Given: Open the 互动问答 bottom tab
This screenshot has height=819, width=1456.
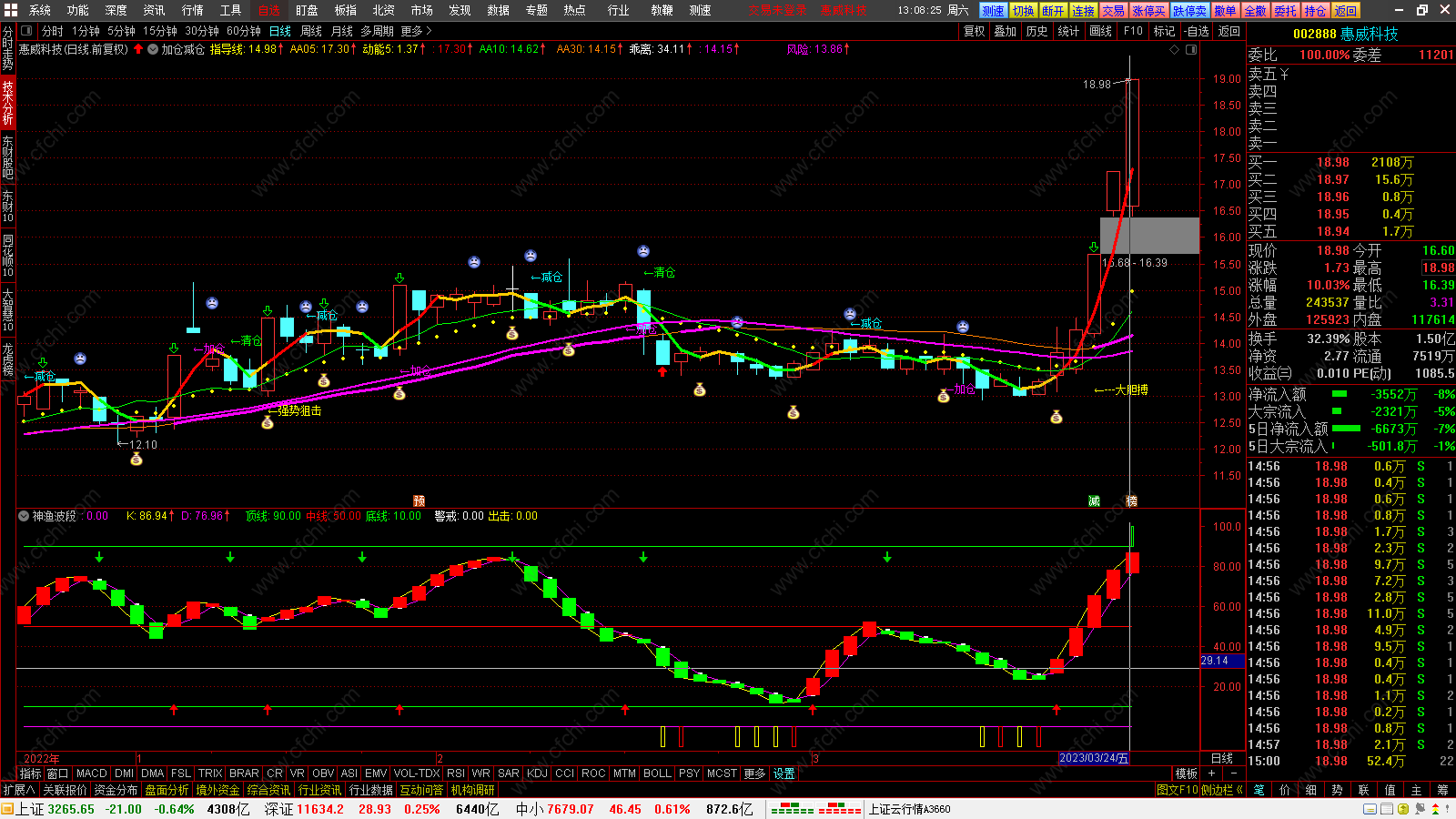Looking at the screenshot, I should 421,790.
